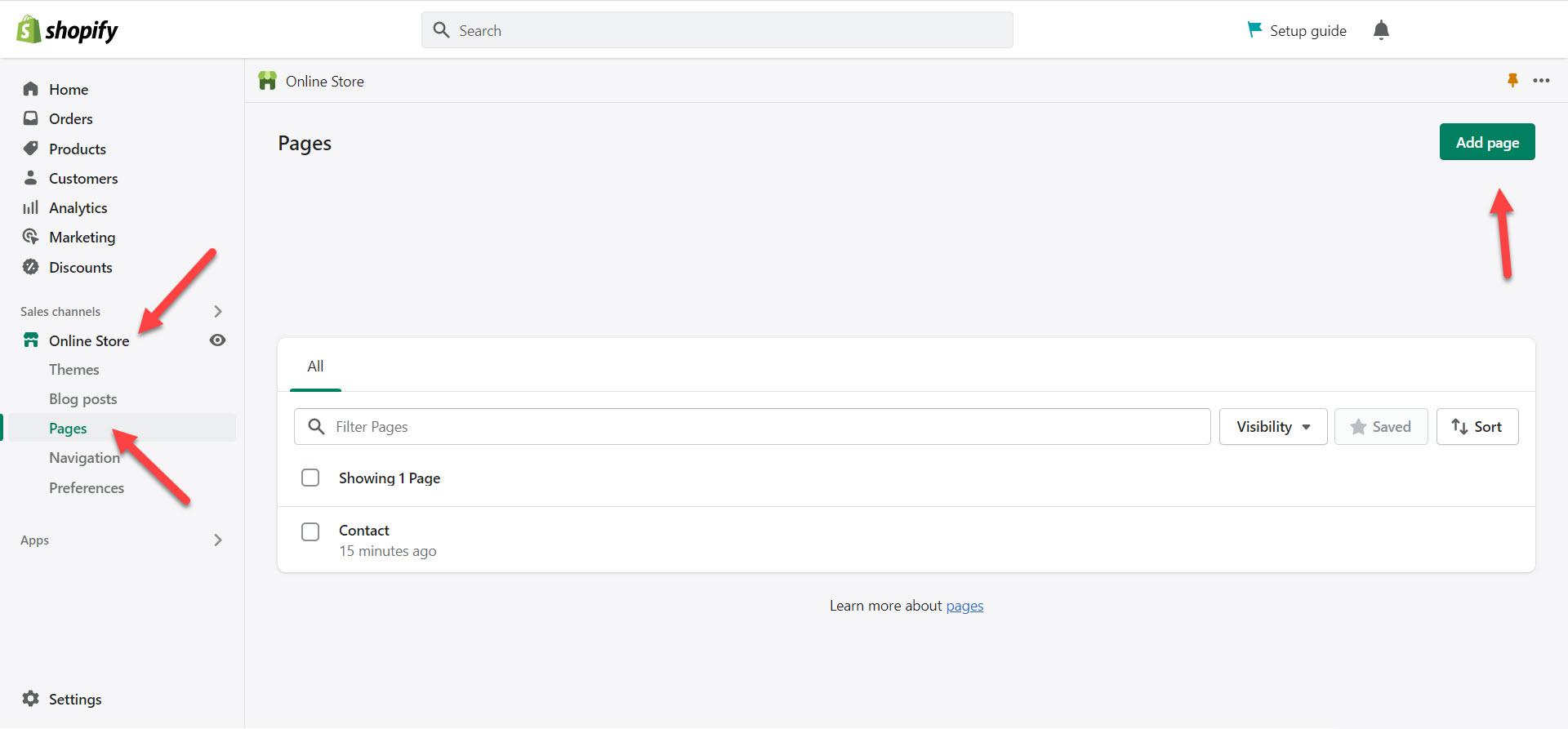The height and width of the screenshot is (729, 1568).
Task: Open Settings via gear icon
Action: (x=31, y=699)
